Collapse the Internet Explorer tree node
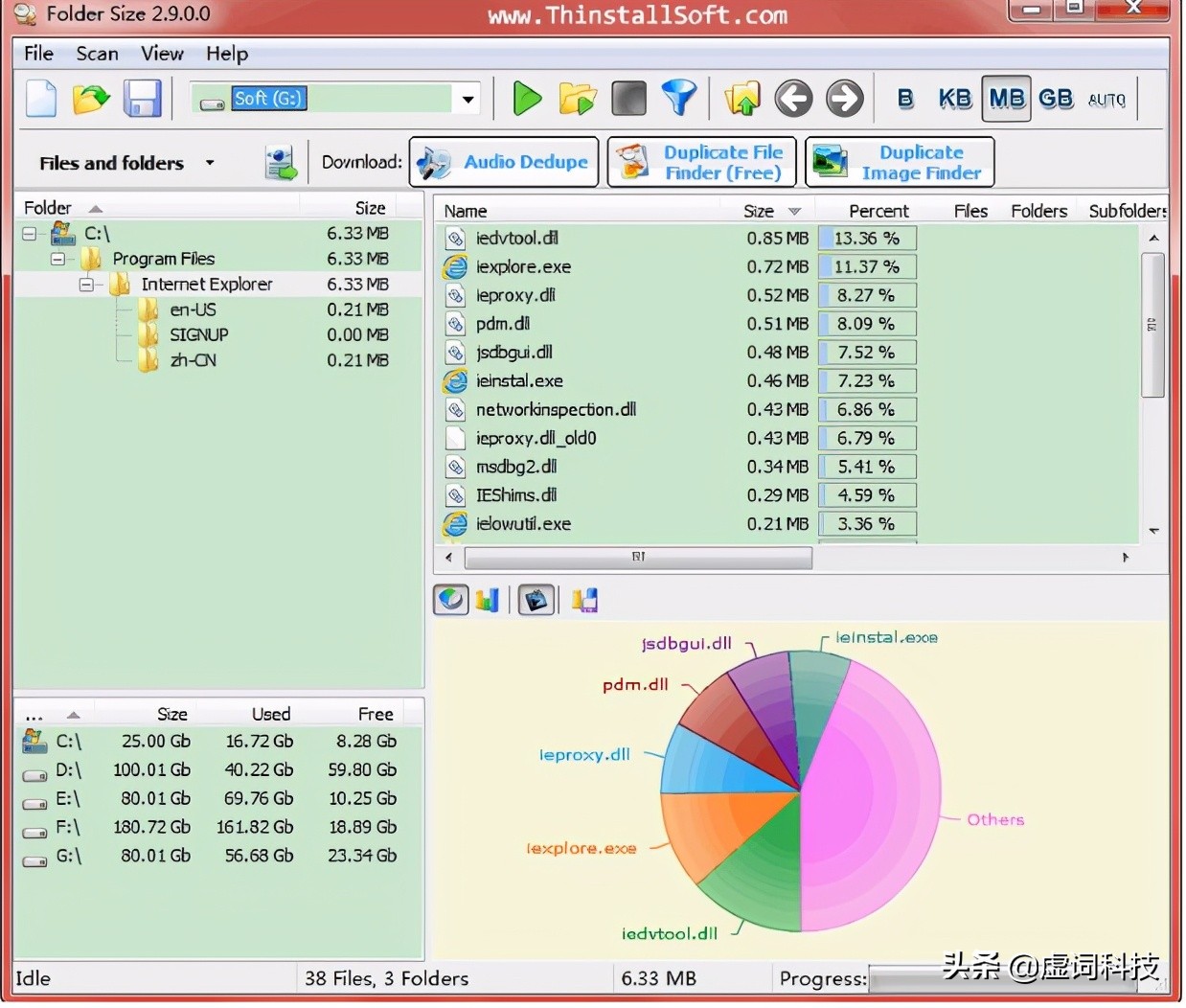Screen dimensions: 1186x1008 (x=87, y=285)
